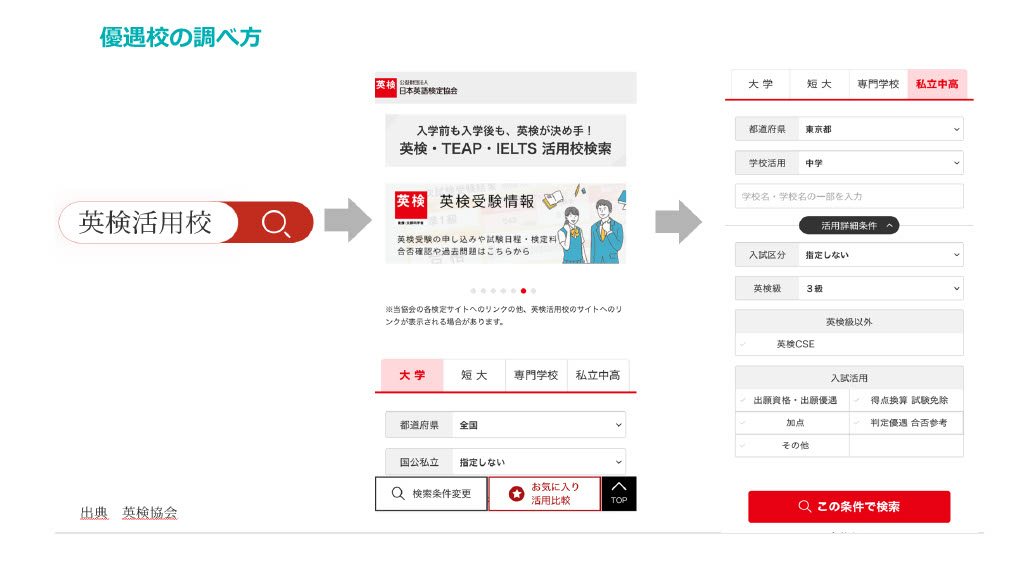
Task: Click the star favorites icon お気に入り
Action: (x=516, y=494)
